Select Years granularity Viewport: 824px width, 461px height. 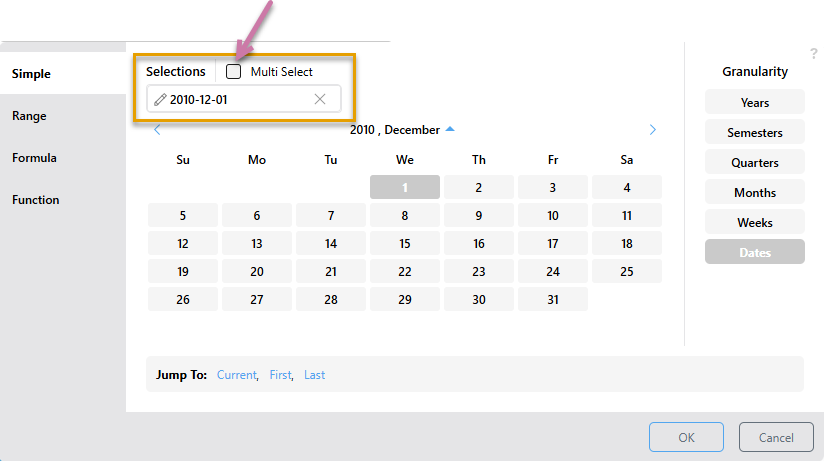[755, 103]
